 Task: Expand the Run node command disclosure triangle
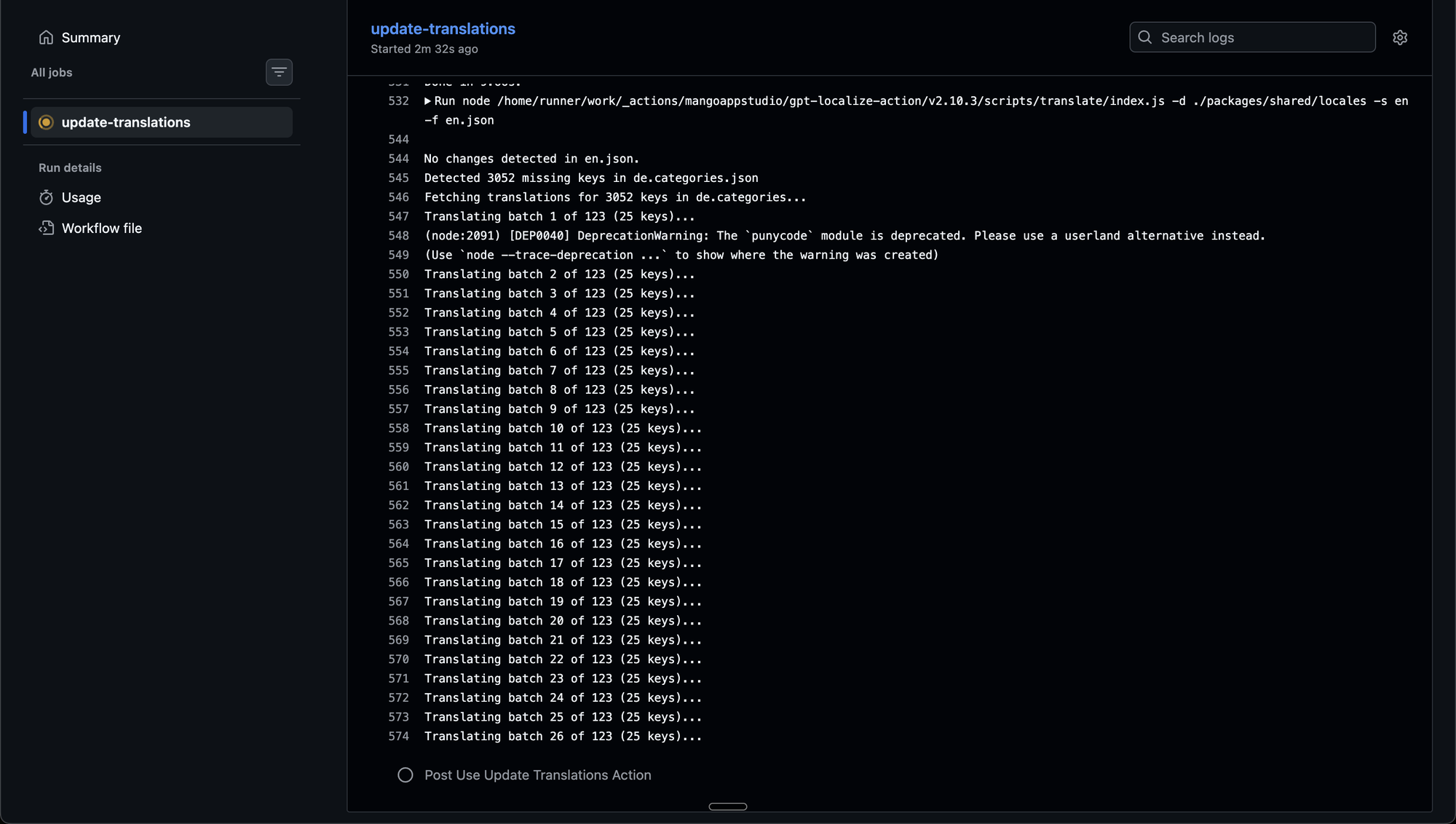428,101
